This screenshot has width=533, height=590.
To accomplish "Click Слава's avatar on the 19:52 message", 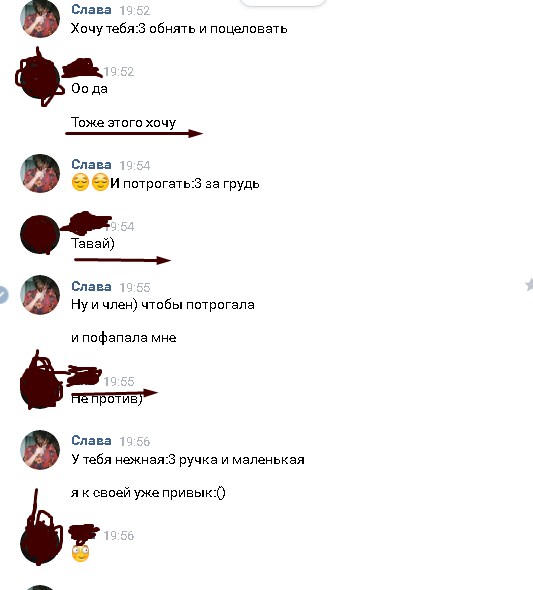I will point(40,18).
